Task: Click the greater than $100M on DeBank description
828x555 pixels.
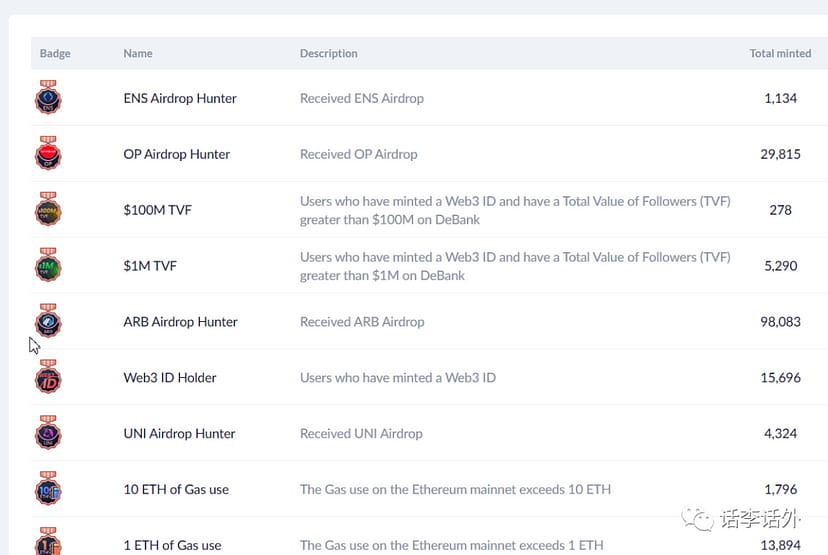Action: (390, 220)
